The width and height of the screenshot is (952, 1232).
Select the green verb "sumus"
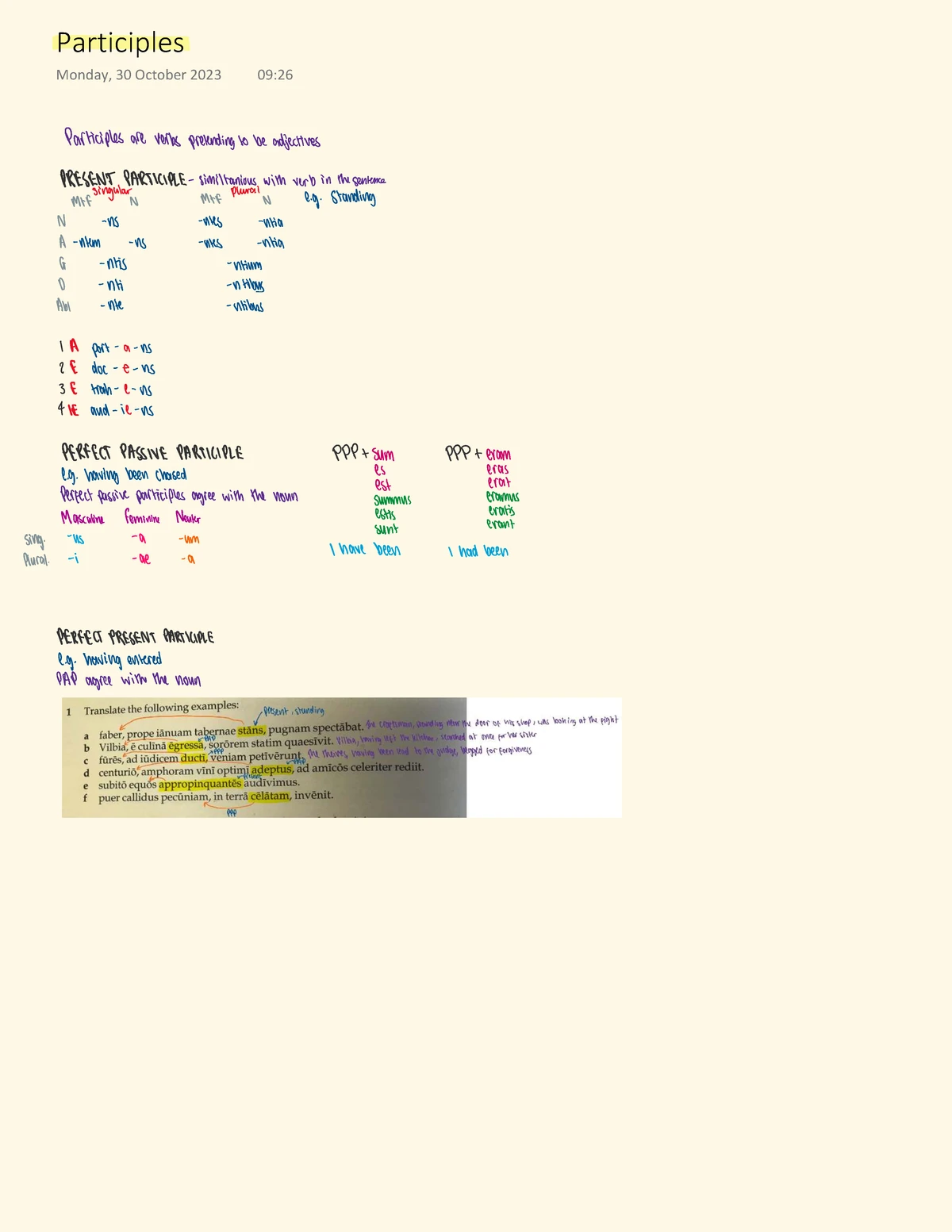[393, 500]
